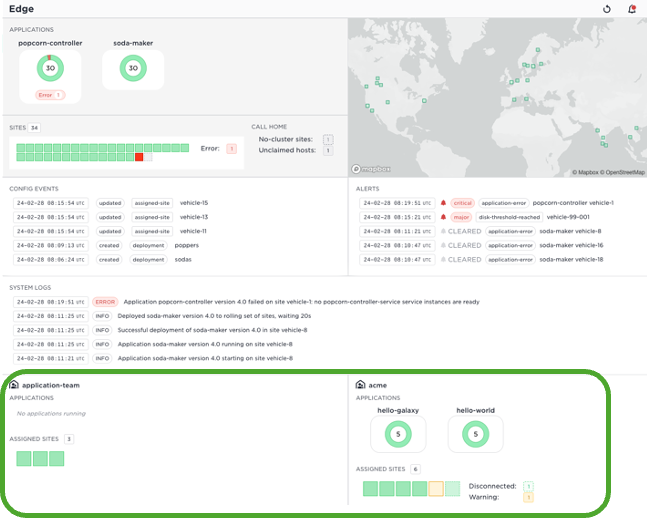The width and height of the screenshot is (647, 518).
Task: Click the major severity tag
Action: point(461,217)
